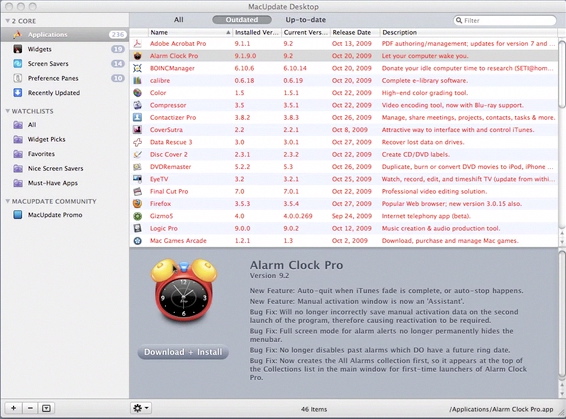566x419 pixels.
Task: Switch to the Up-to-date filter tab
Action: (x=305, y=20)
